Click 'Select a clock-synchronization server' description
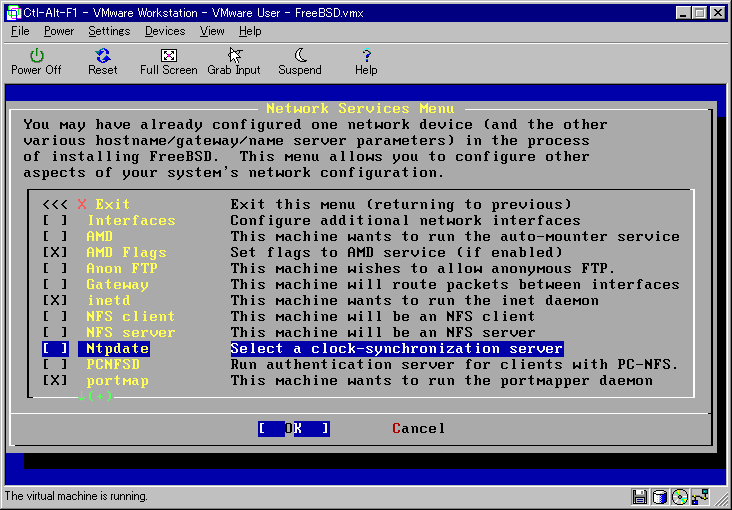Viewport: 732px width, 510px height. click(397, 349)
